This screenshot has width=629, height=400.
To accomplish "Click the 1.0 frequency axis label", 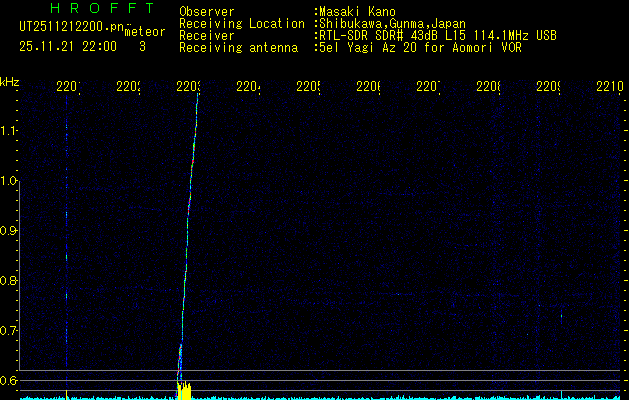I will pos(10,181).
